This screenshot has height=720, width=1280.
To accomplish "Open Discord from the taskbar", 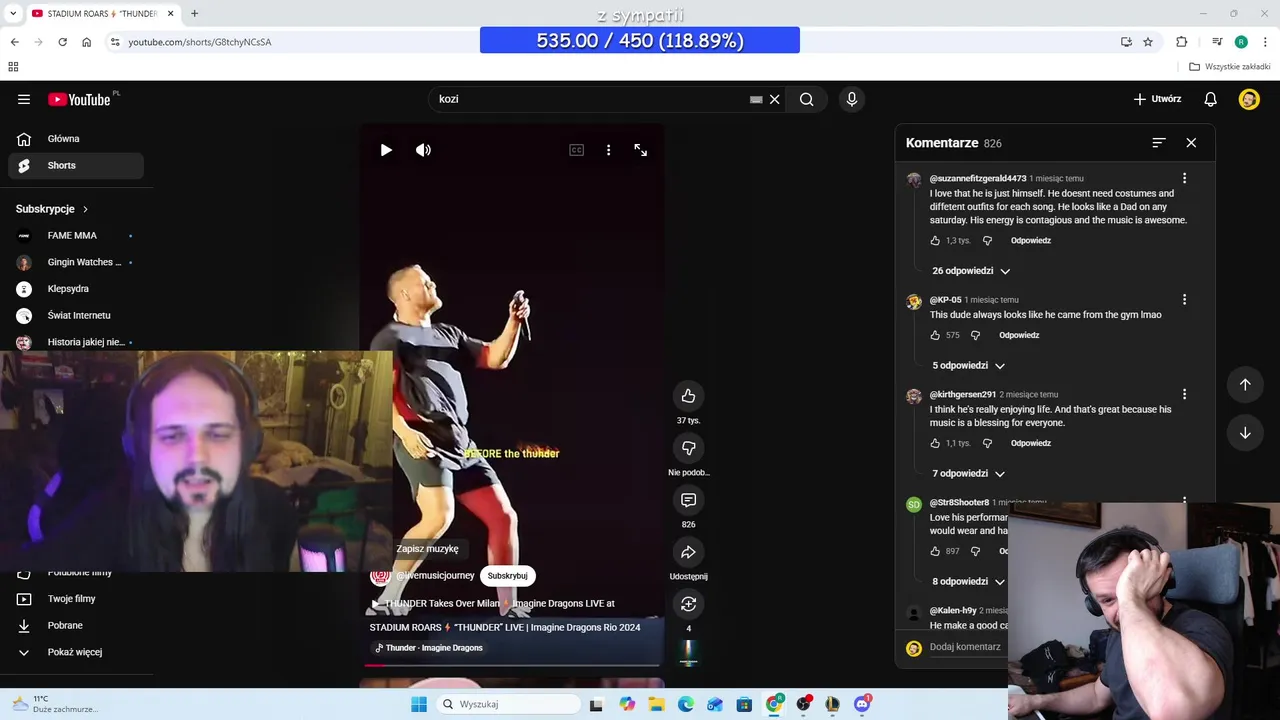I will [862, 704].
